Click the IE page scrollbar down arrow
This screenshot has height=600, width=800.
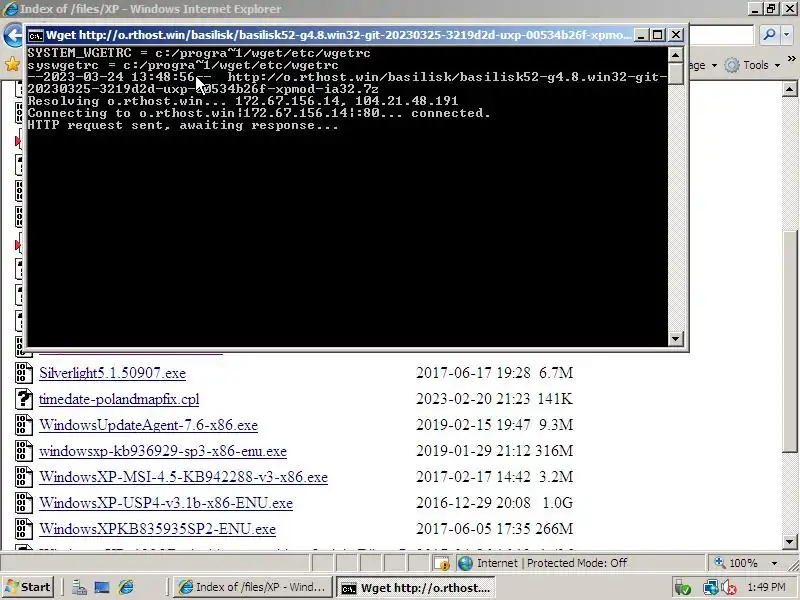click(x=789, y=542)
